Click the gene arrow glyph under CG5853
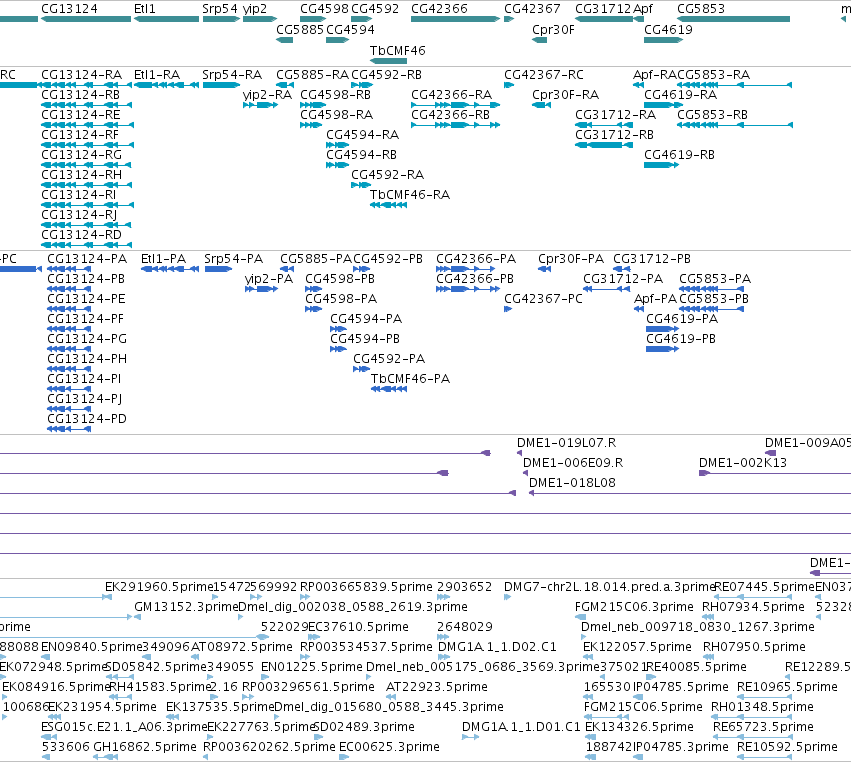 coord(733,19)
